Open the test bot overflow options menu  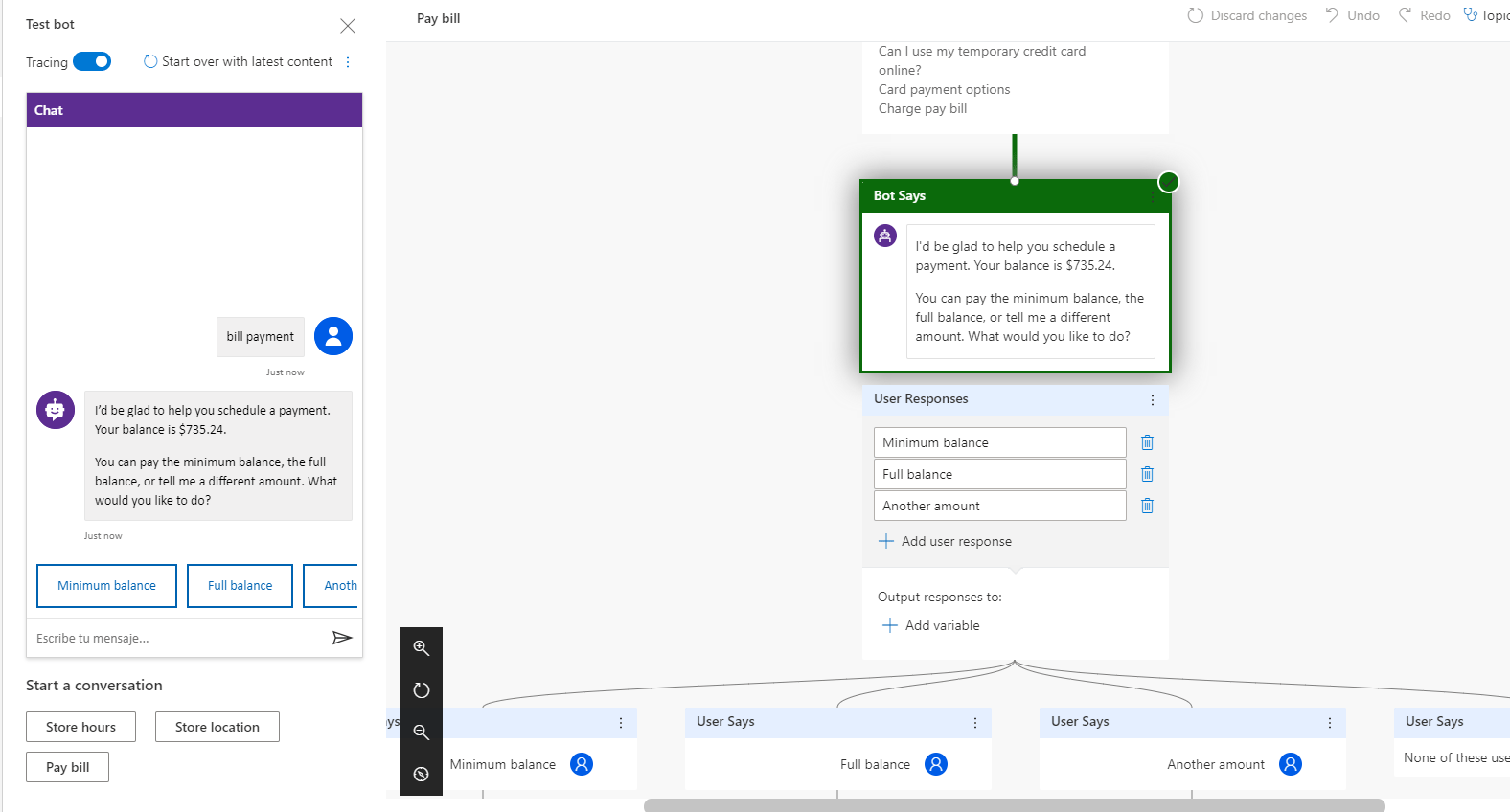[348, 62]
